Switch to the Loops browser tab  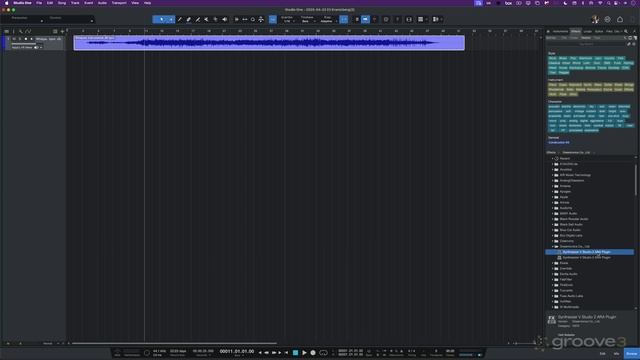coord(587,31)
